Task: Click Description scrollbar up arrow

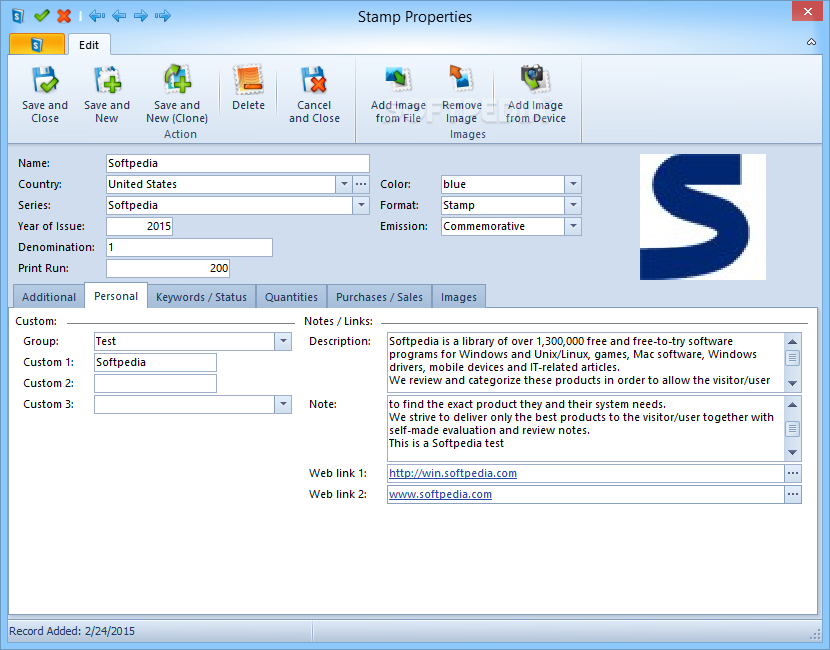Action: (x=792, y=341)
